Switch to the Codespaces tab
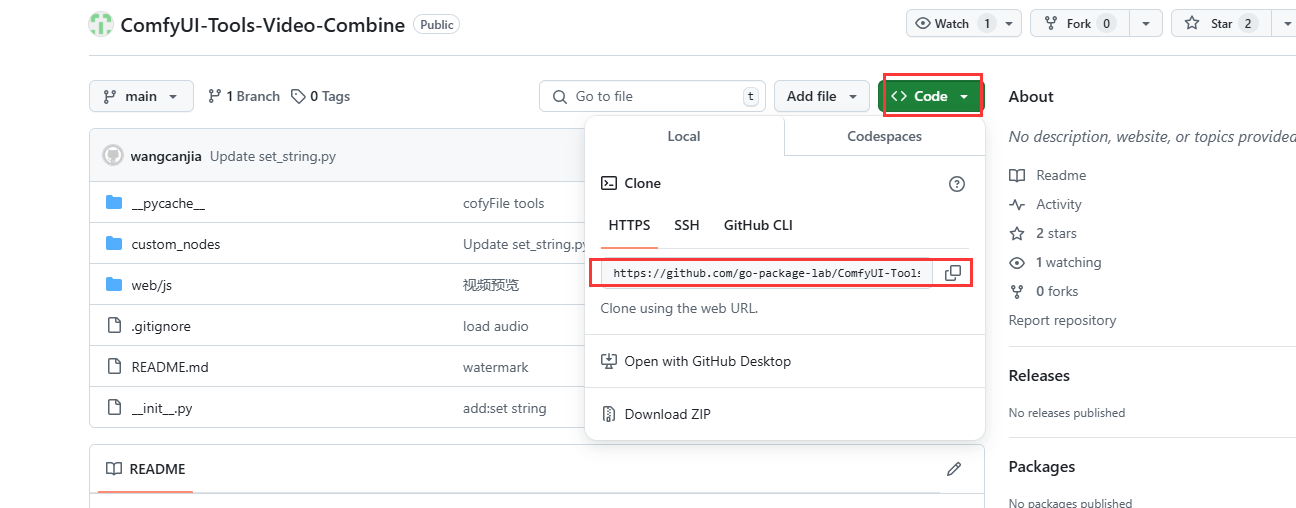Image resolution: width=1296 pixels, height=508 pixels. (885, 136)
